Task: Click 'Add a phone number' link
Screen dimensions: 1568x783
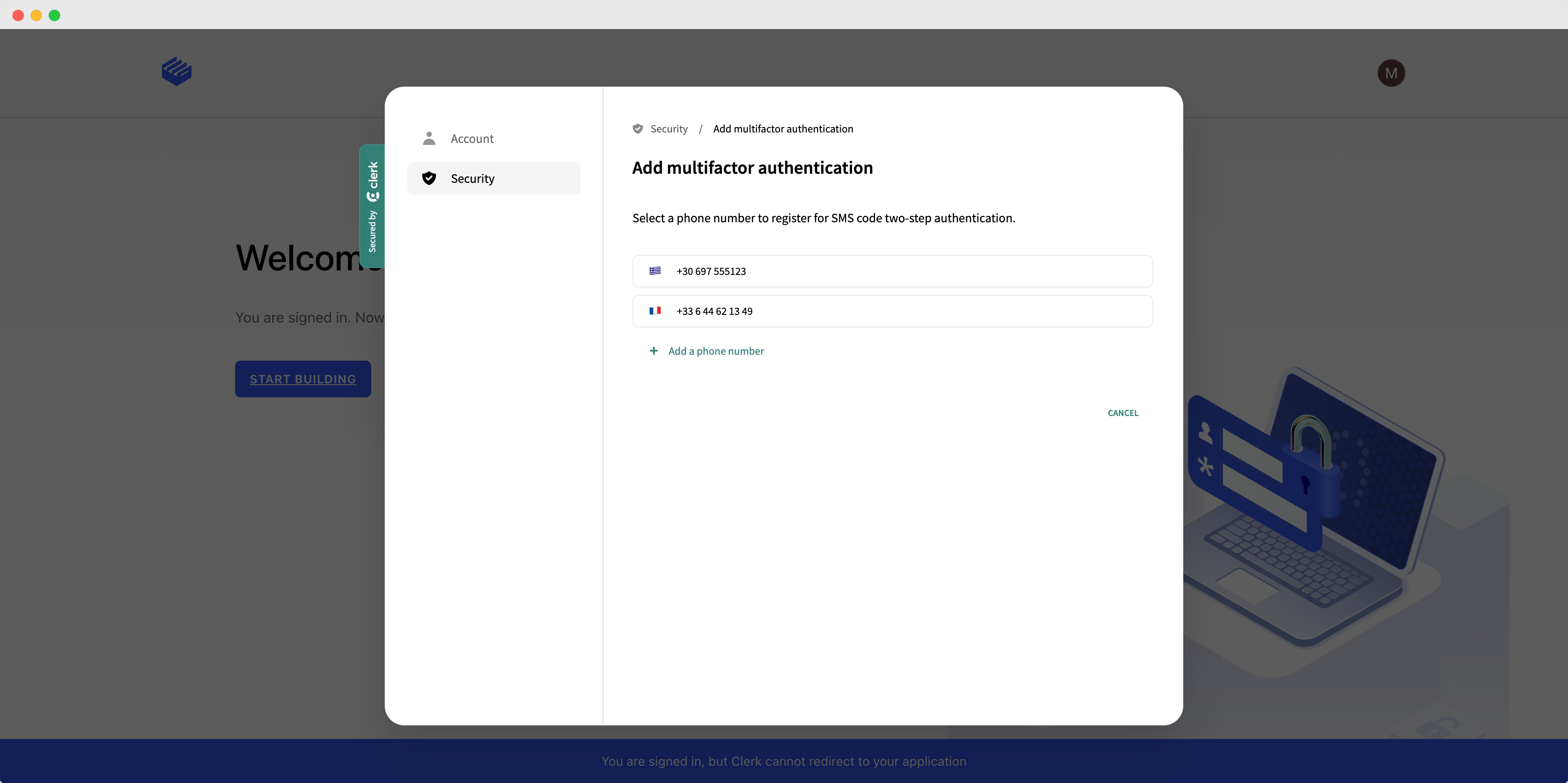Action: click(x=716, y=351)
